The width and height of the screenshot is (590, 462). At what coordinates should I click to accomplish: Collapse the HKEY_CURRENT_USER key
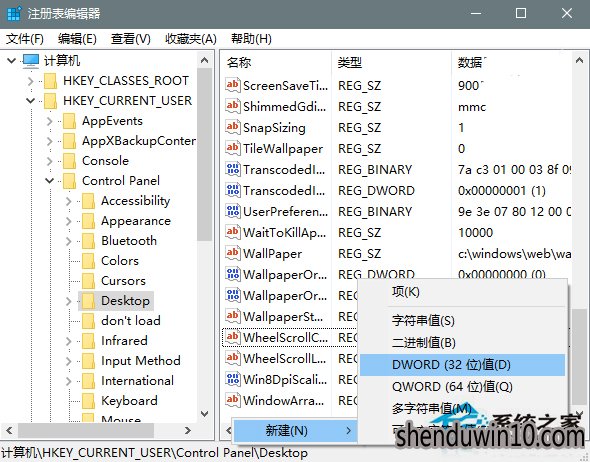pyautogui.click(x=30, y=100)
